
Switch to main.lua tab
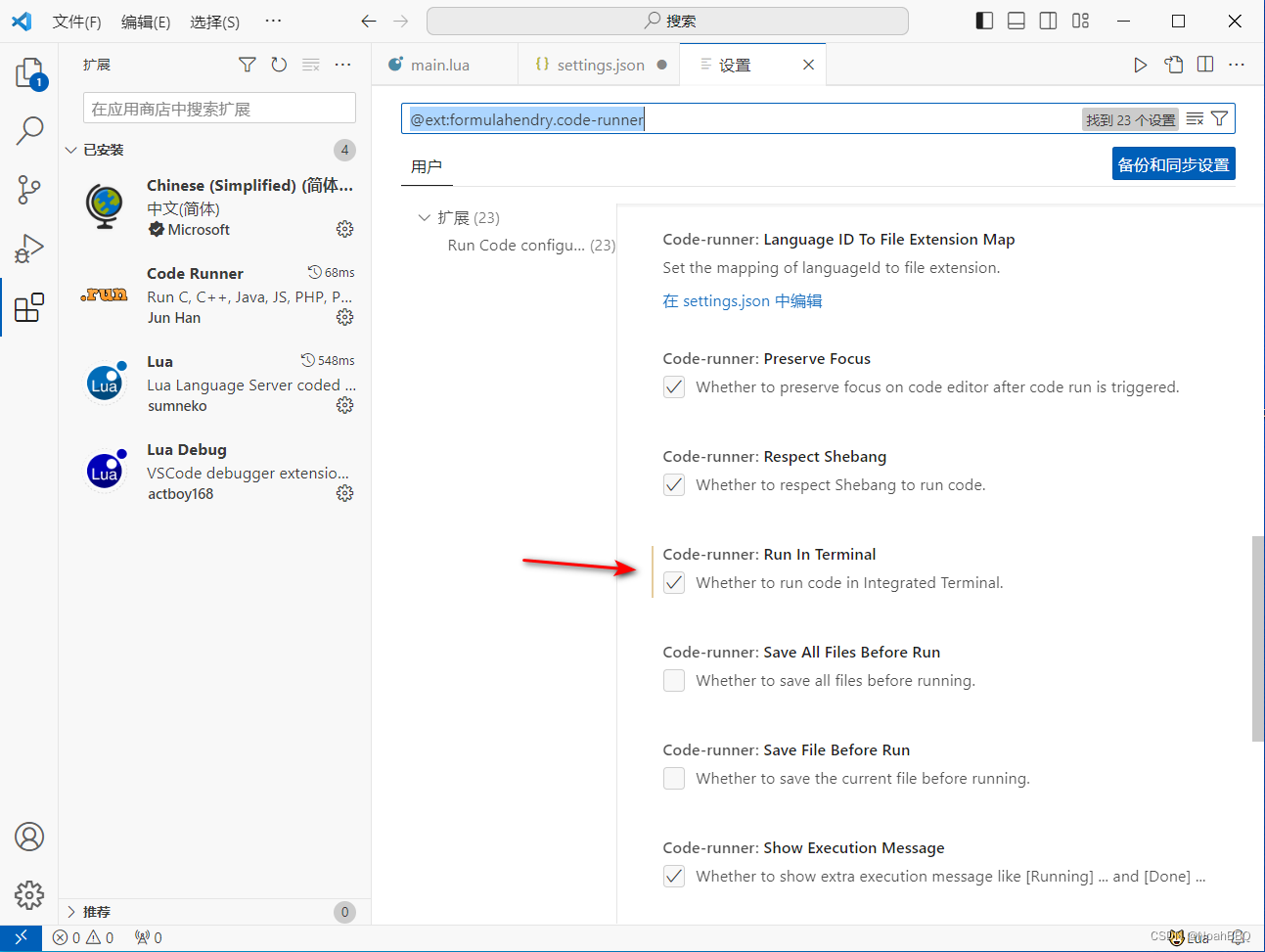pos(444,65)
